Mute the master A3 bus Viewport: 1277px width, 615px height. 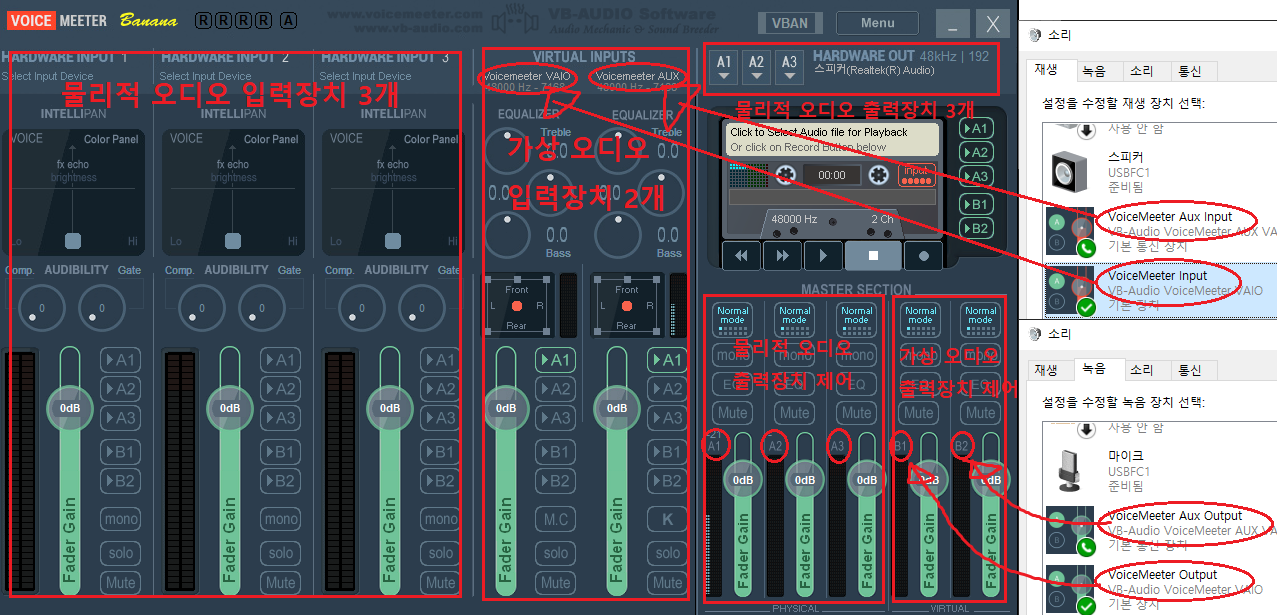[856, 412]
